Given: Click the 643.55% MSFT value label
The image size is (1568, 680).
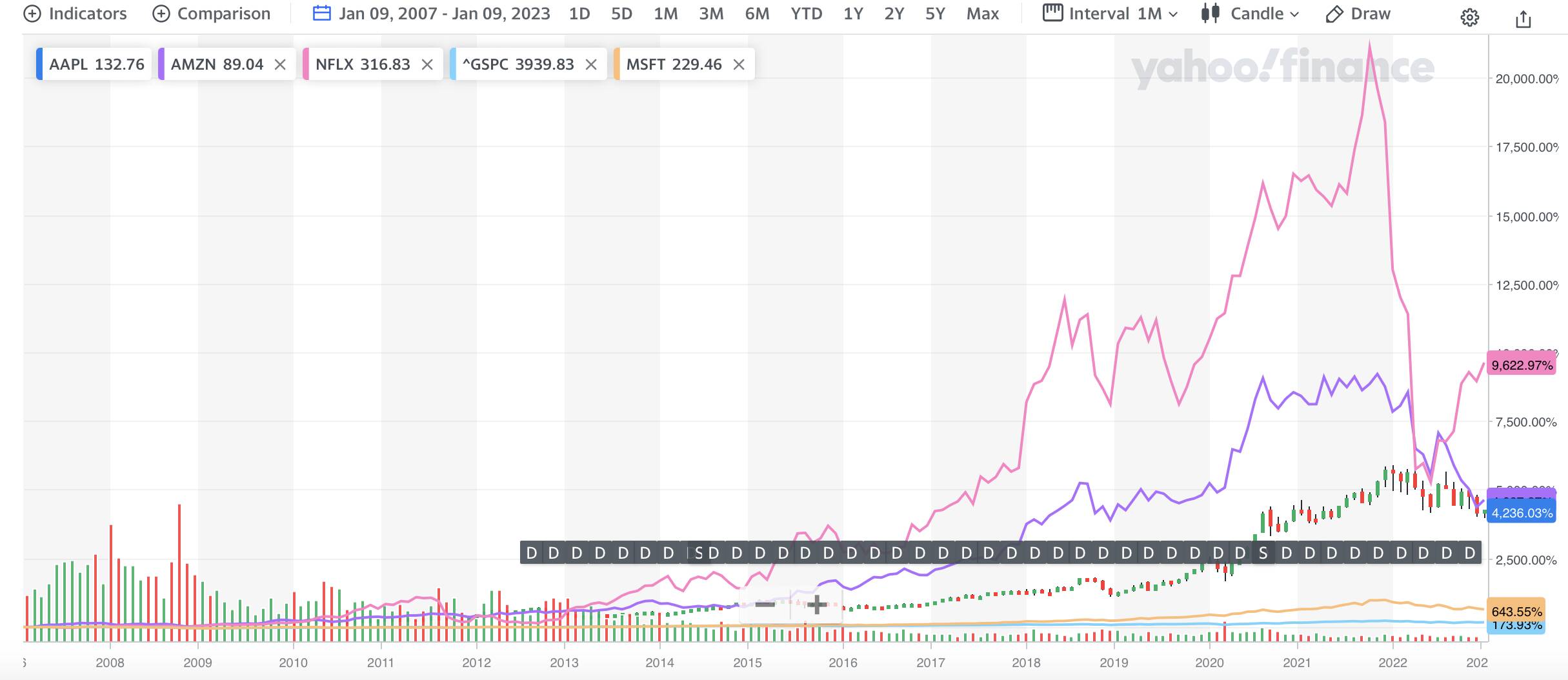Looking at the screenshot, I should [x=1516, y=611].
